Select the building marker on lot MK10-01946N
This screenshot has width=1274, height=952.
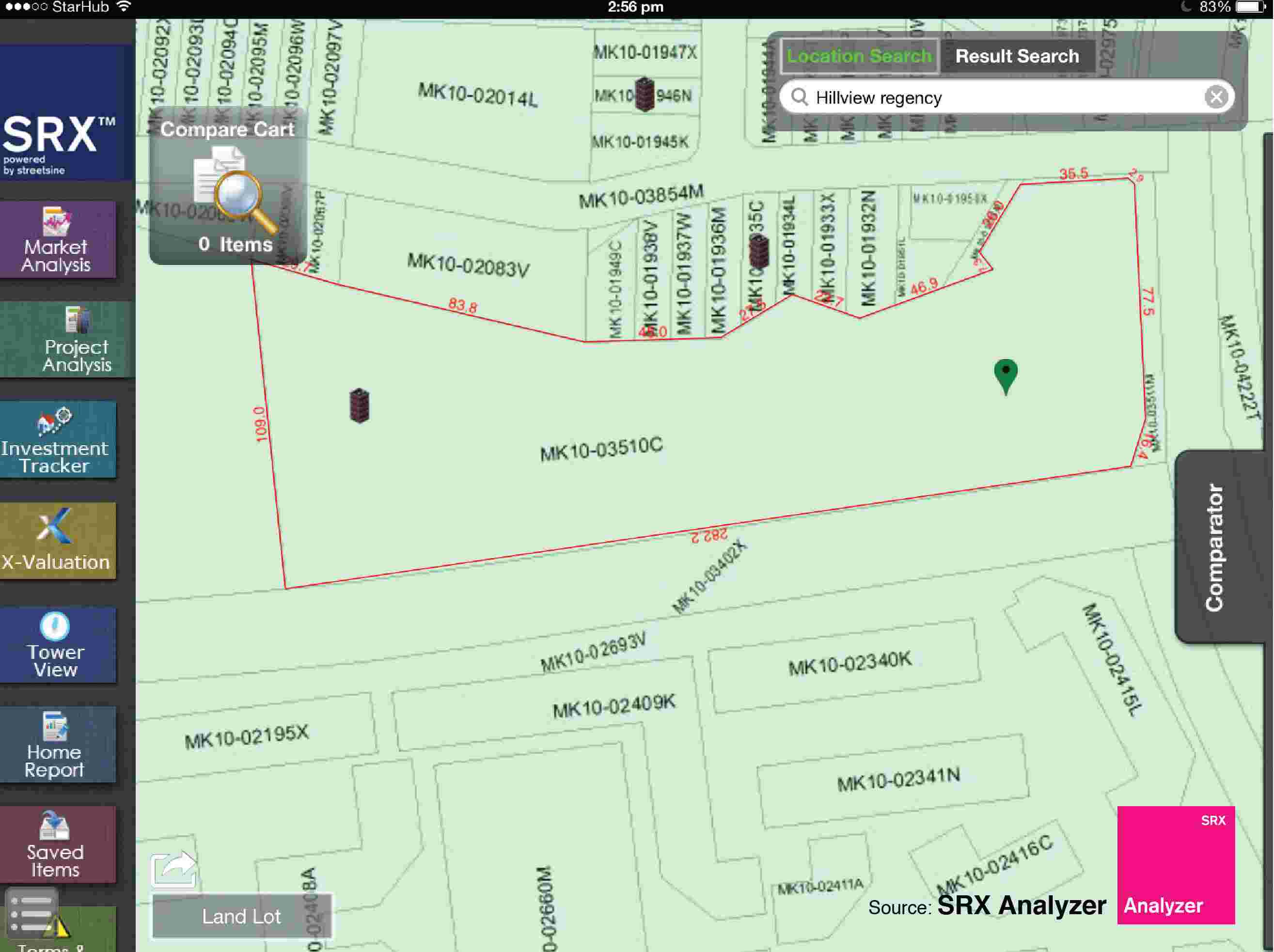[x=645, y=94]
